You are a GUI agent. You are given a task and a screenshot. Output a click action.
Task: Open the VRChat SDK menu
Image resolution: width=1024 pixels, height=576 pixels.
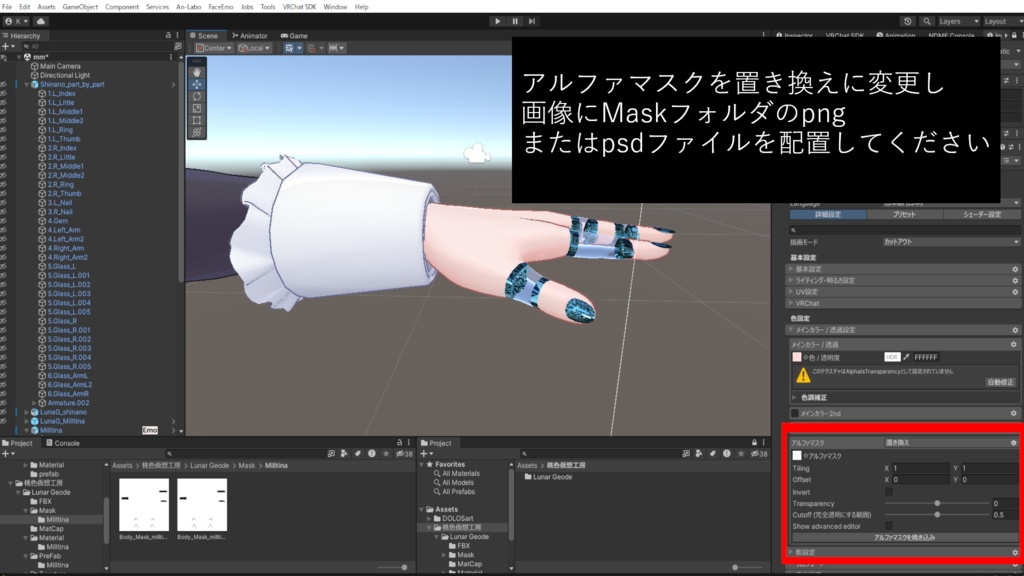tap(299, 7)
